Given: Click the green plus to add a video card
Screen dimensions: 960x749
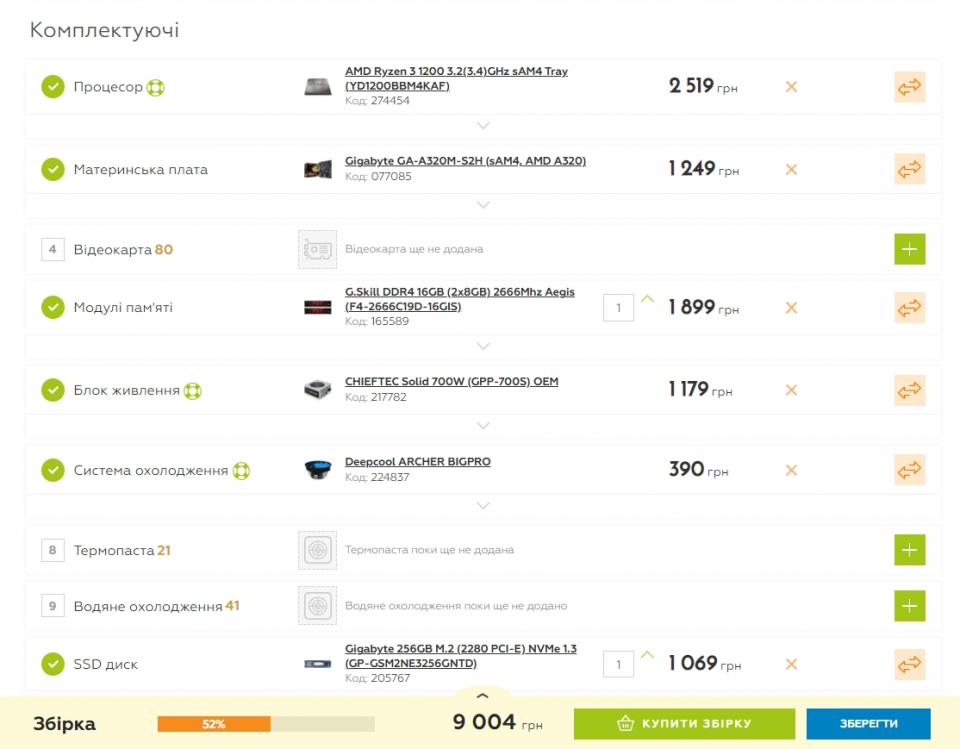Looking at the screenshot, I should coord(909,249).
